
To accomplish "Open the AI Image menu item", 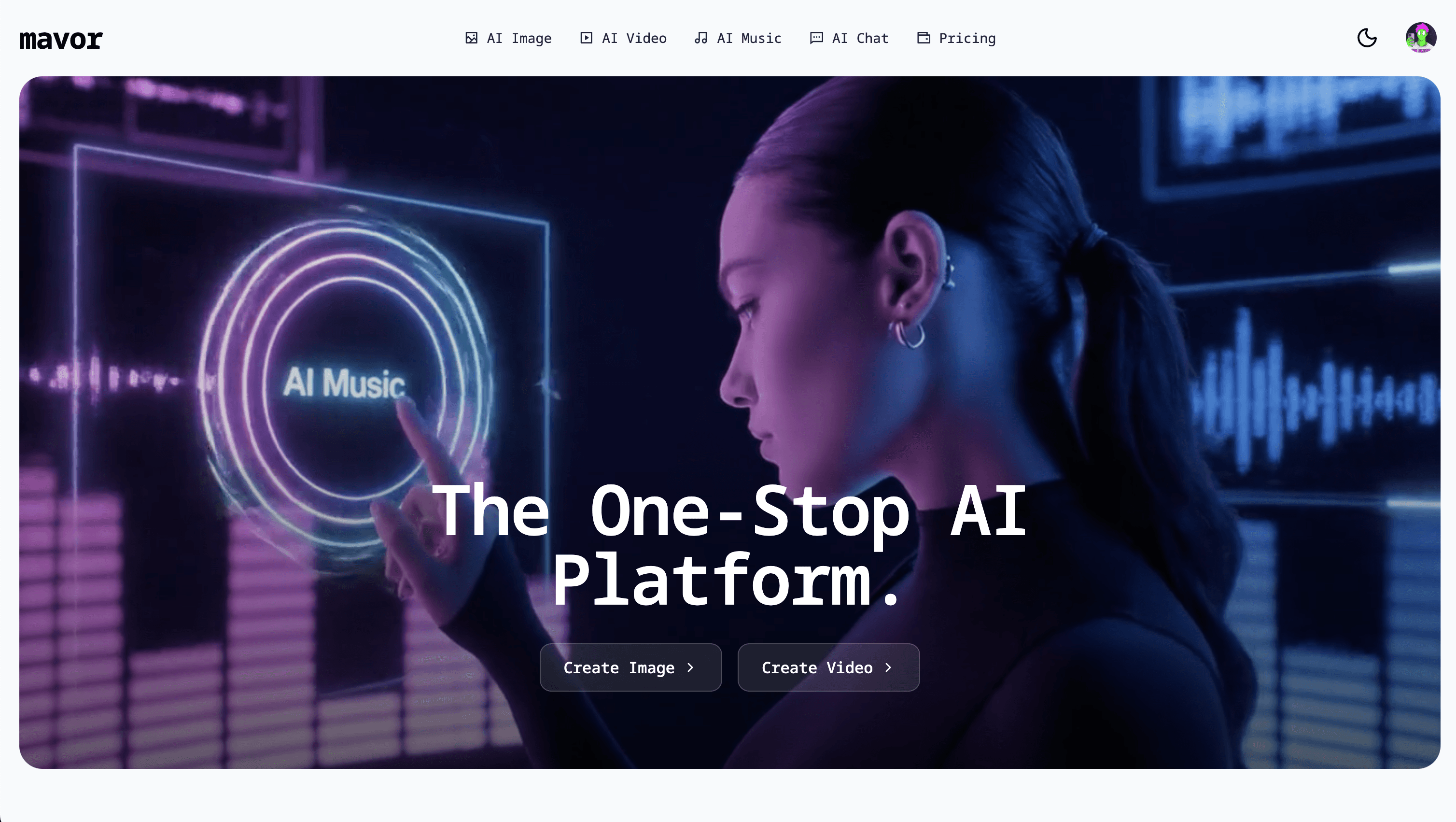I will pos(508,38).
